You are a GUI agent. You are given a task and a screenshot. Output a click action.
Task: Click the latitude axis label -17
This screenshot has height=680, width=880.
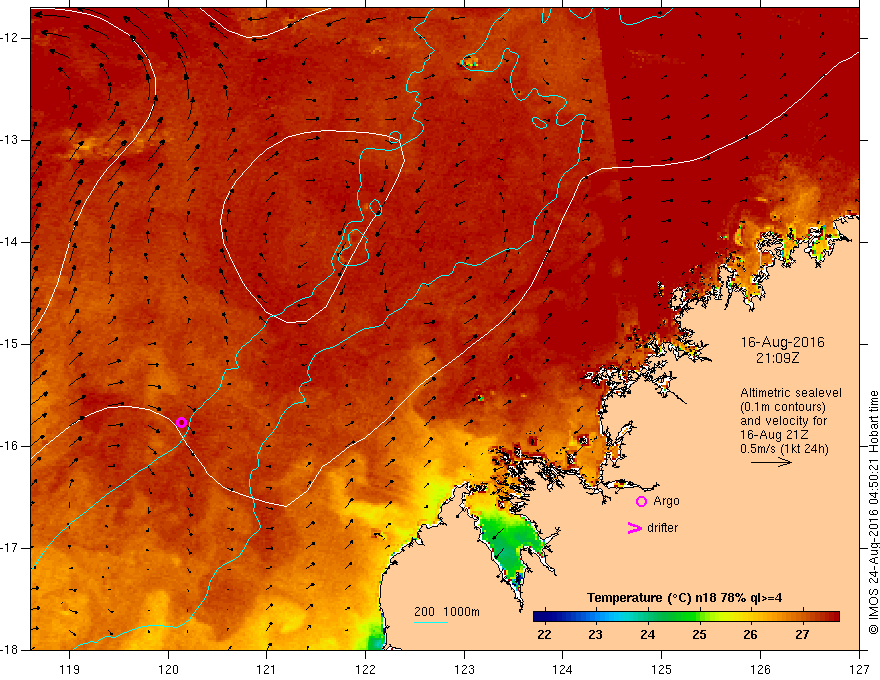point(11,548)
